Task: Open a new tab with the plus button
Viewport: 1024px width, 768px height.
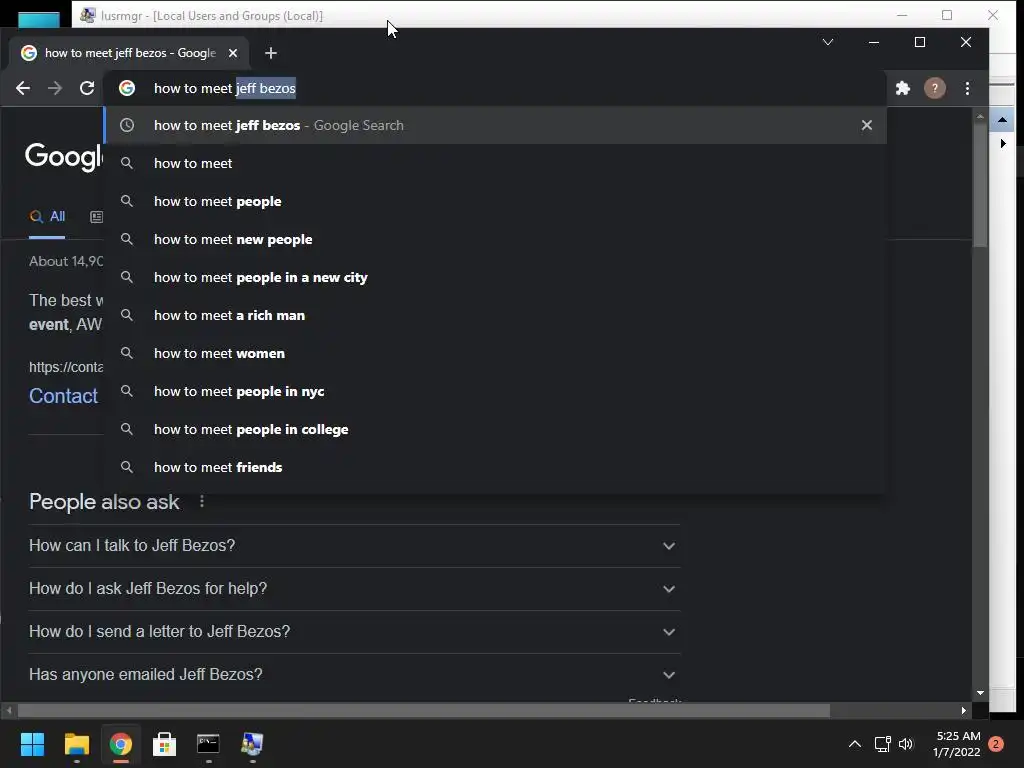Action: pos(271,53)
